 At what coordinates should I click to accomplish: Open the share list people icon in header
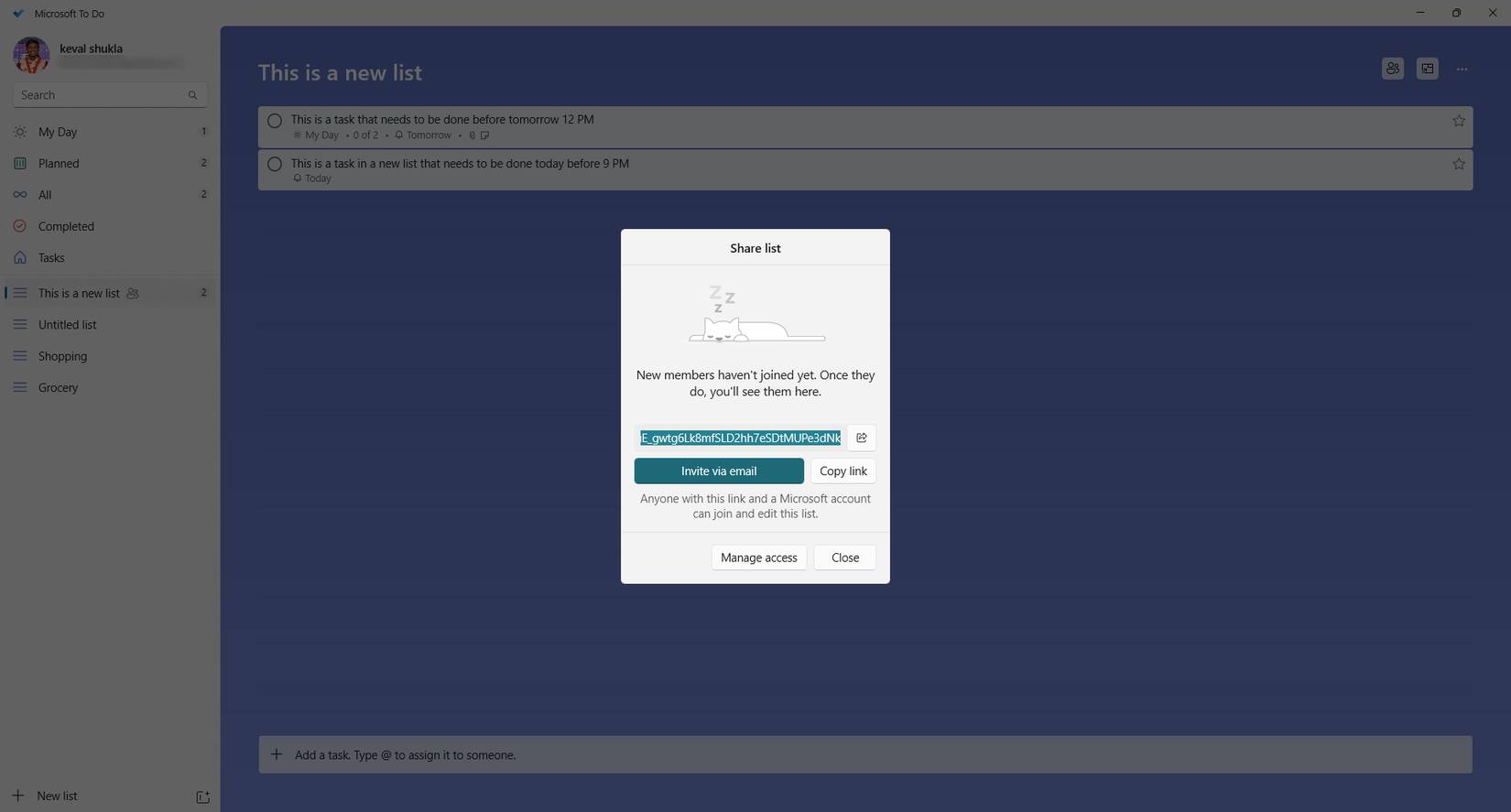pos(1392,69)
